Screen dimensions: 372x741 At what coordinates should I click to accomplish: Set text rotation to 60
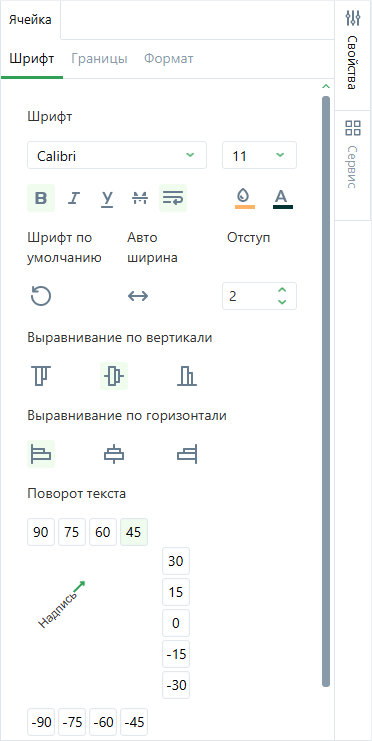[x=103, y=532]
